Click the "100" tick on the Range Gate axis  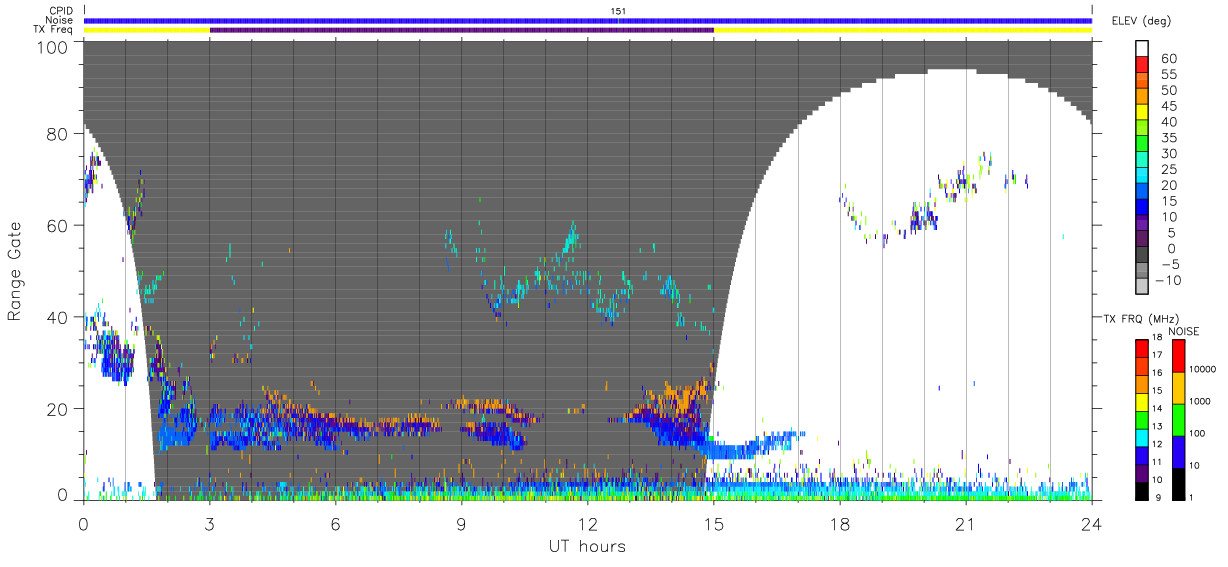52,47
